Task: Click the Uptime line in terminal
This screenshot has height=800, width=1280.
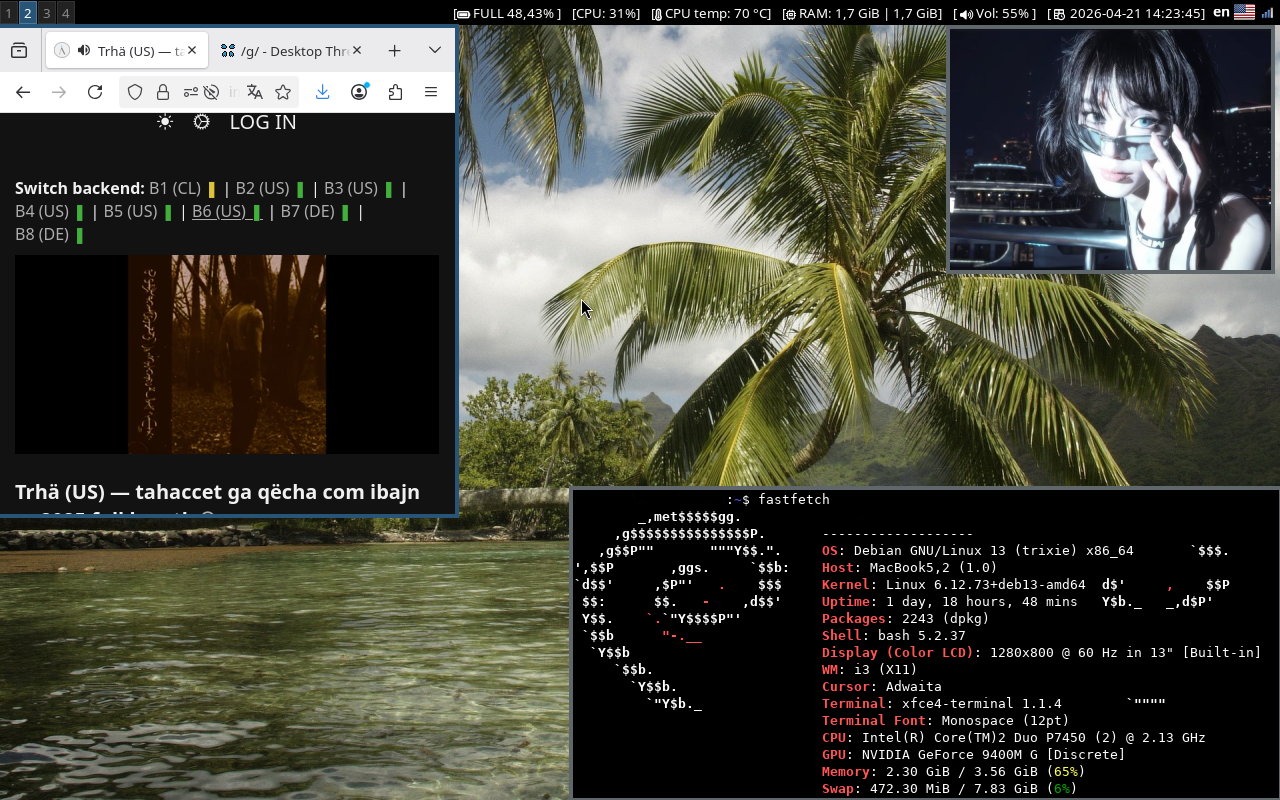Action: pos(950,602)
